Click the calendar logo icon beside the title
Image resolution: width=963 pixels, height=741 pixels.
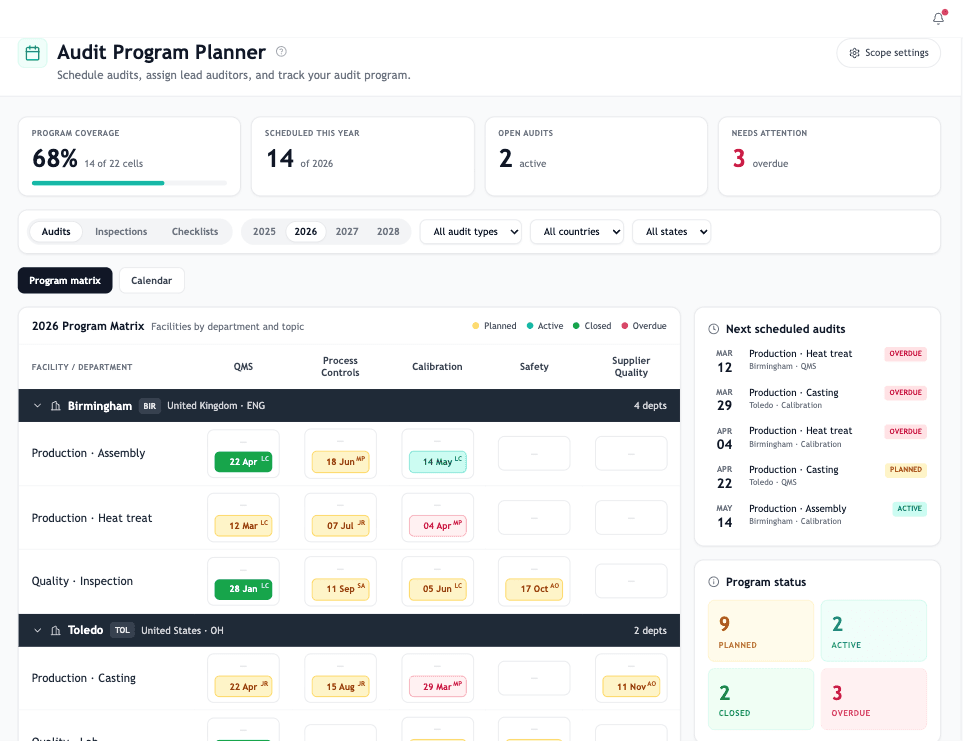point(33,53)
